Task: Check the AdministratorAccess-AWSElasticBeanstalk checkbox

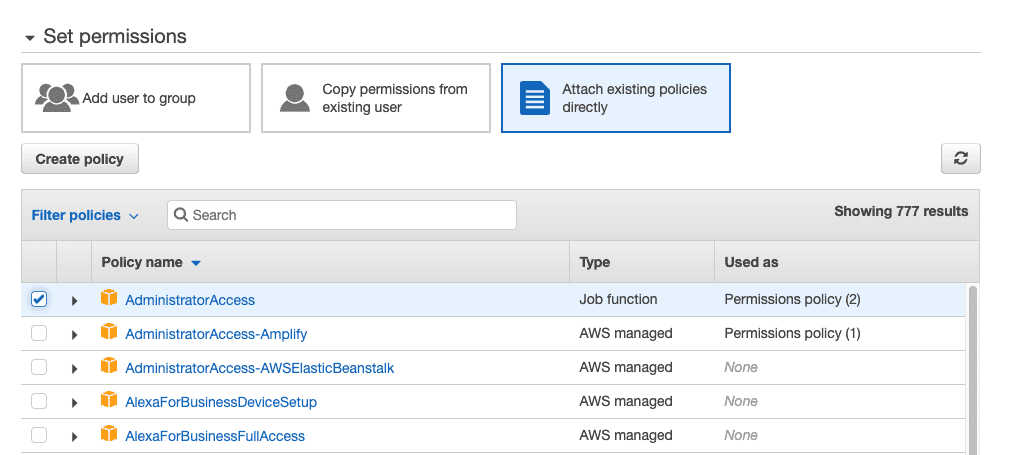Action: pos(39,367)
